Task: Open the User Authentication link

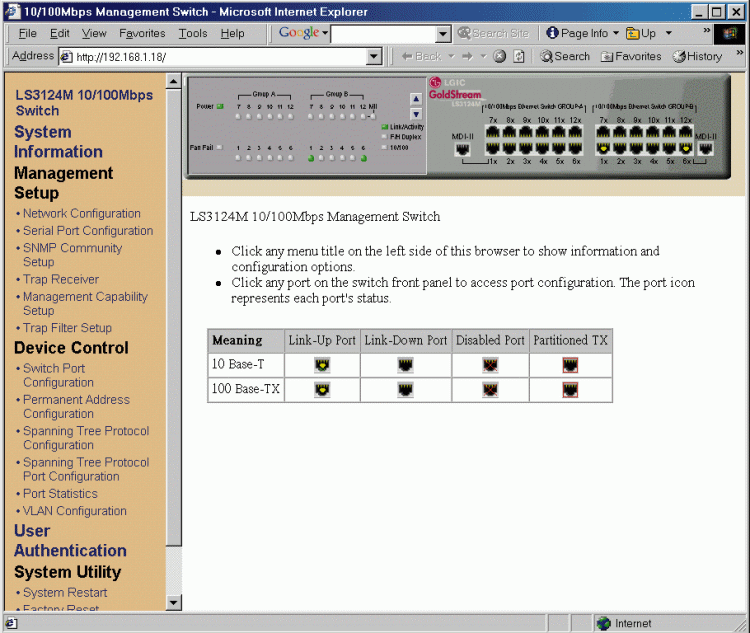Action: pos(70,541)
